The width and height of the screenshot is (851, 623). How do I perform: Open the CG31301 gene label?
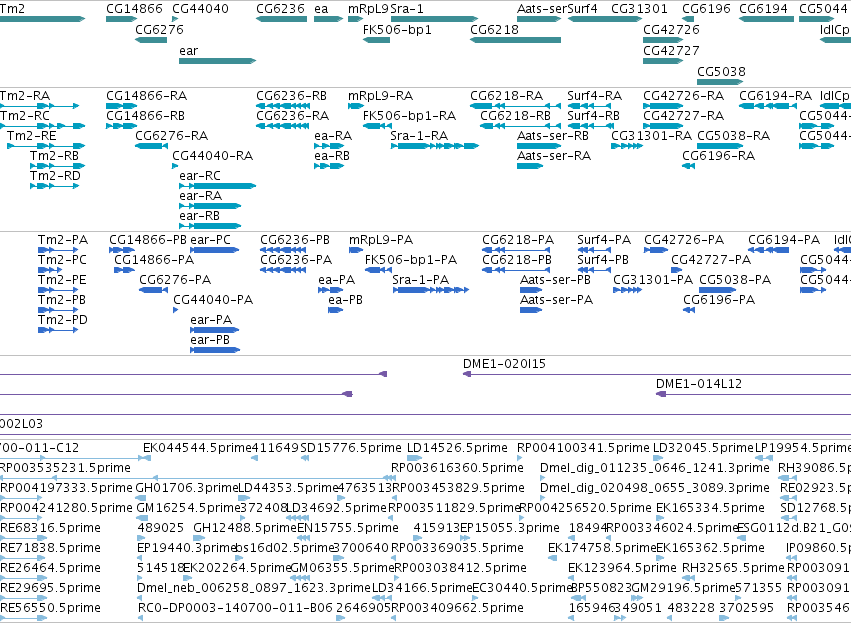639,9
